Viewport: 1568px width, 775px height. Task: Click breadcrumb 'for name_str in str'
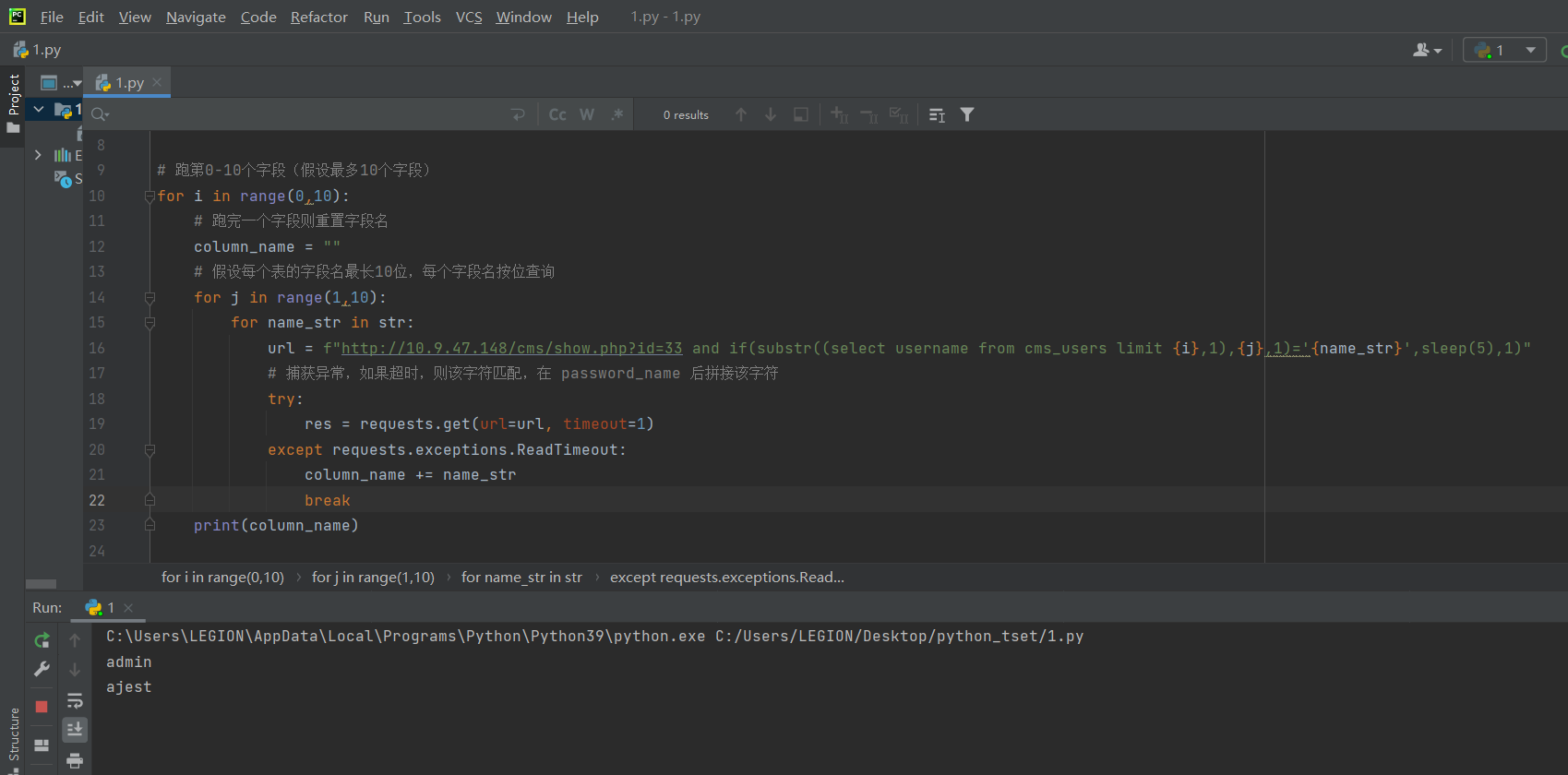(x=521, y=578)
